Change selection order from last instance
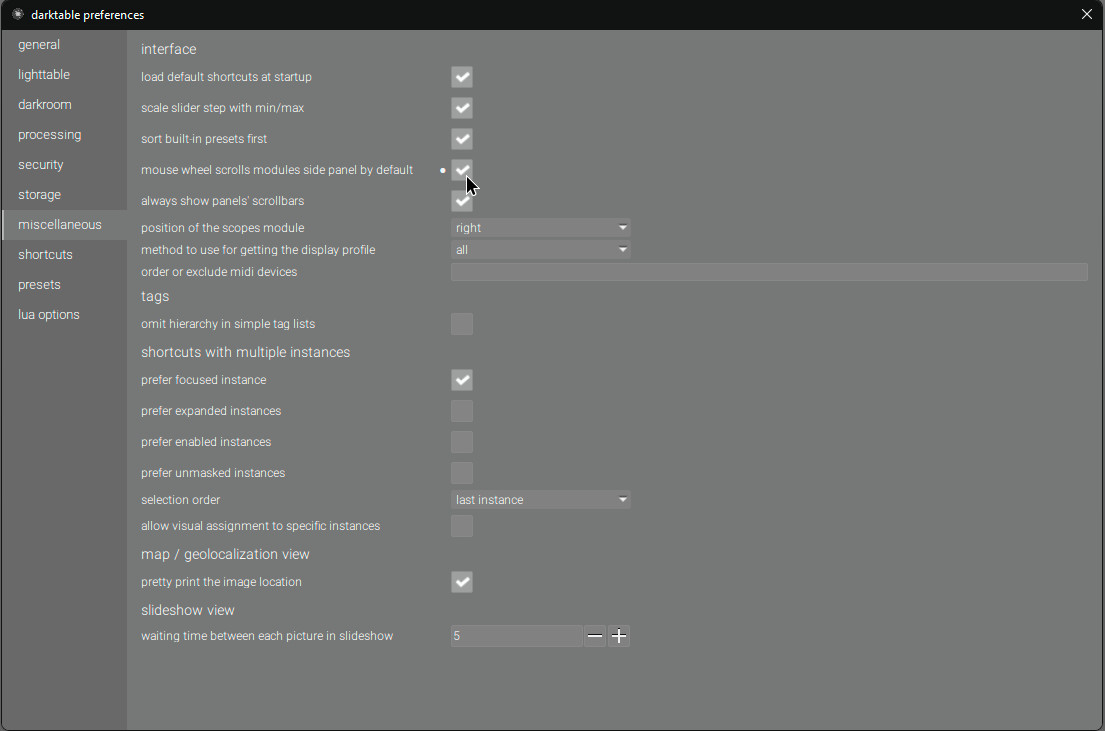This screenshot has width=1105, height=731. tap(540, 499)
